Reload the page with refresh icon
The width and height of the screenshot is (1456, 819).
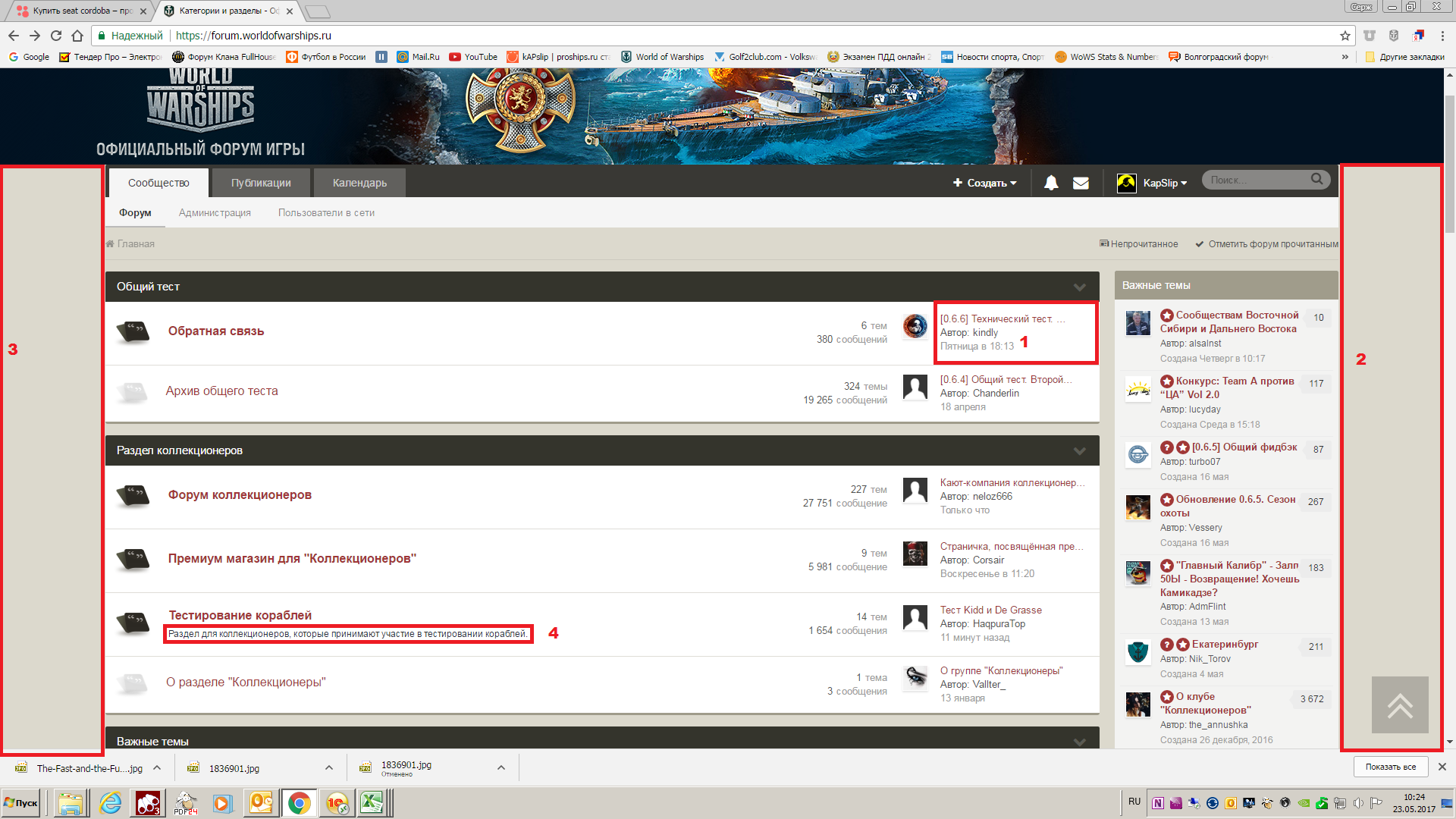click(x=56, y=36)
